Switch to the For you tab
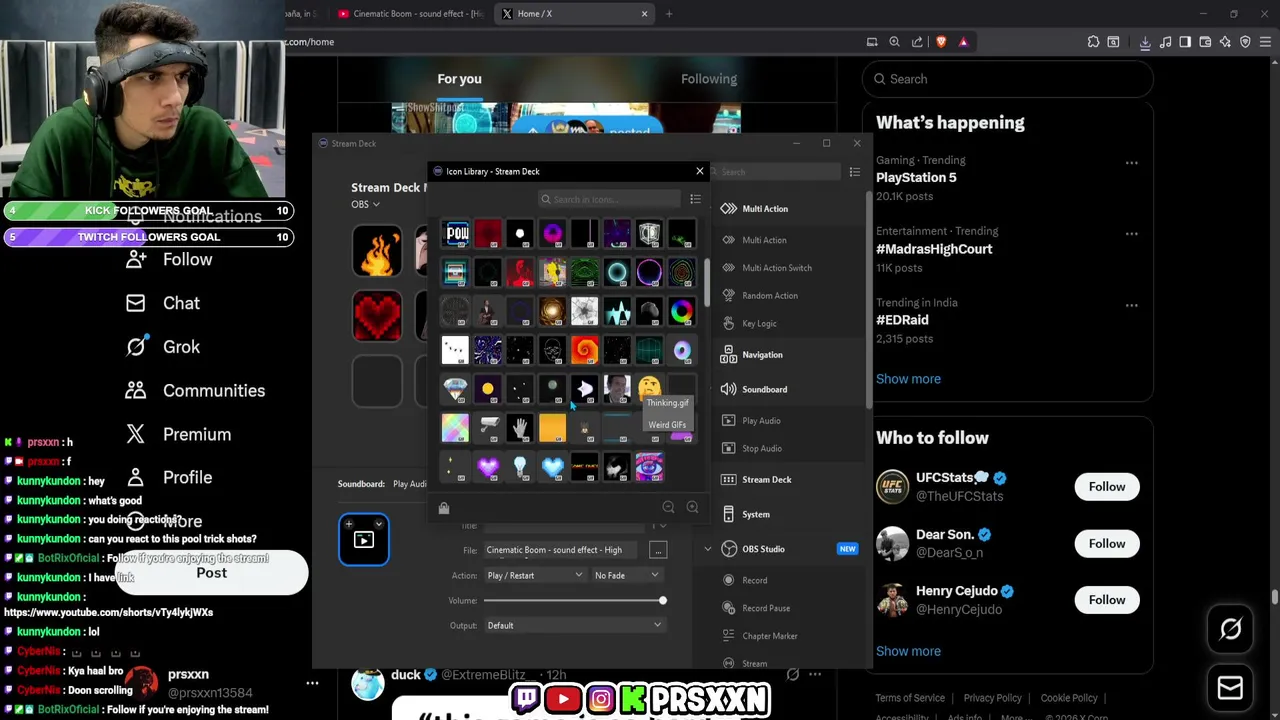 459,79
